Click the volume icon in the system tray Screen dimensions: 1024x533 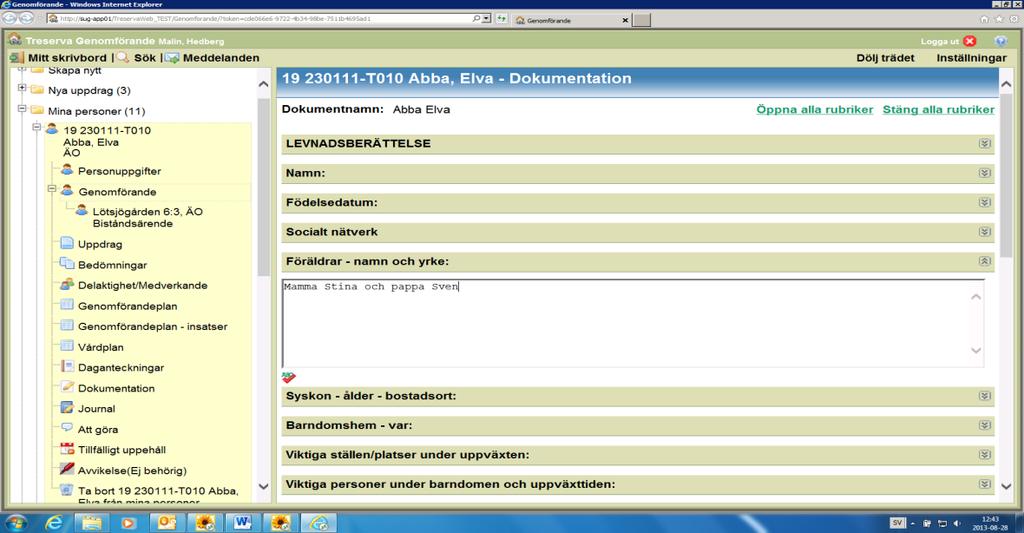[x=957, y=523]
